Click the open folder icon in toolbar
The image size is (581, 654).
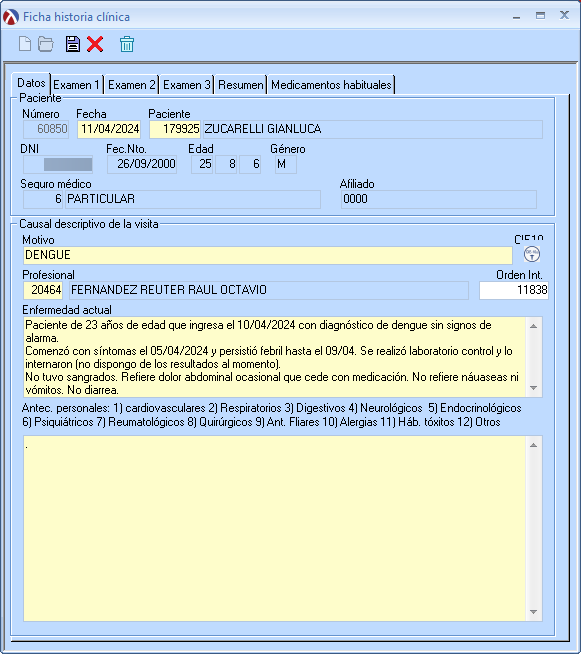[x=46, y=44]
